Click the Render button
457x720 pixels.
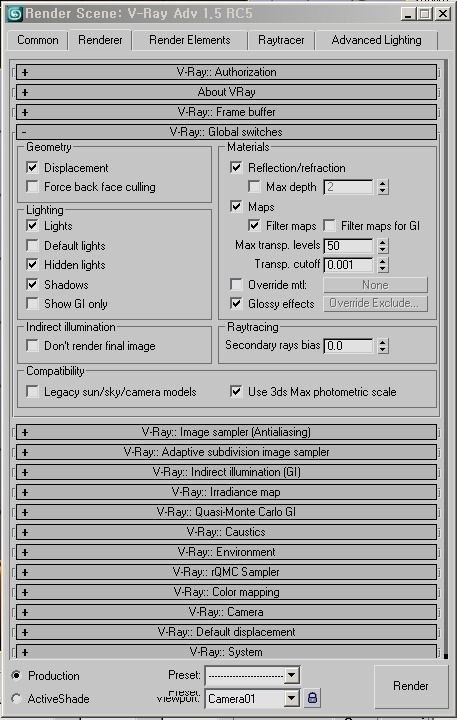coord(411,686)
